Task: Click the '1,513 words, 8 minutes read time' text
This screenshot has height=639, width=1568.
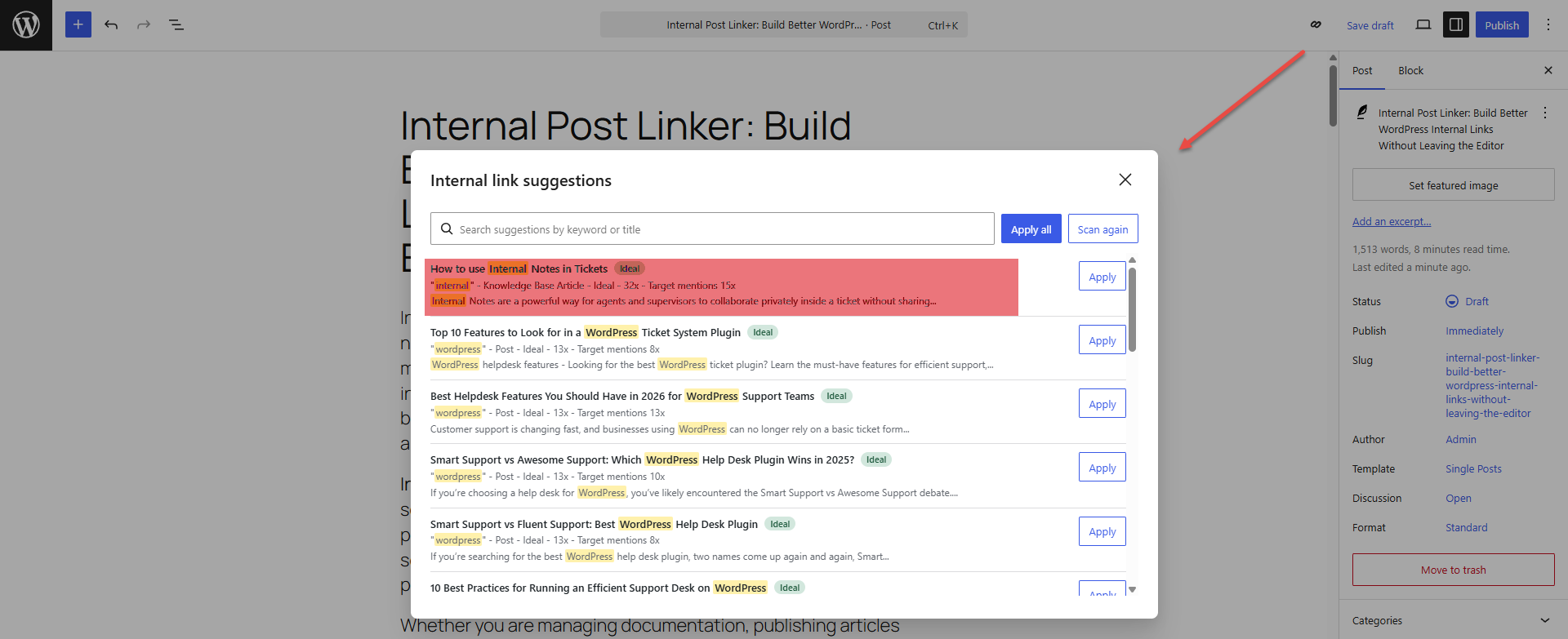Action: coord(1431,250)
